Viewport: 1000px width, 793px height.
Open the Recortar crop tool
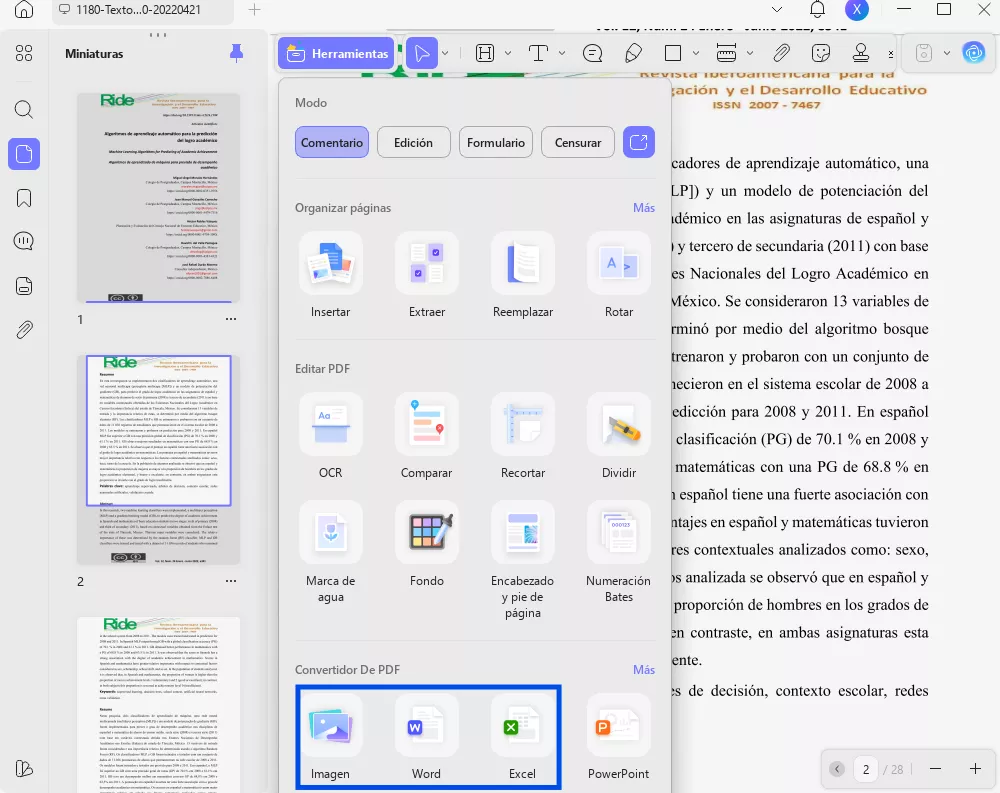523,436
